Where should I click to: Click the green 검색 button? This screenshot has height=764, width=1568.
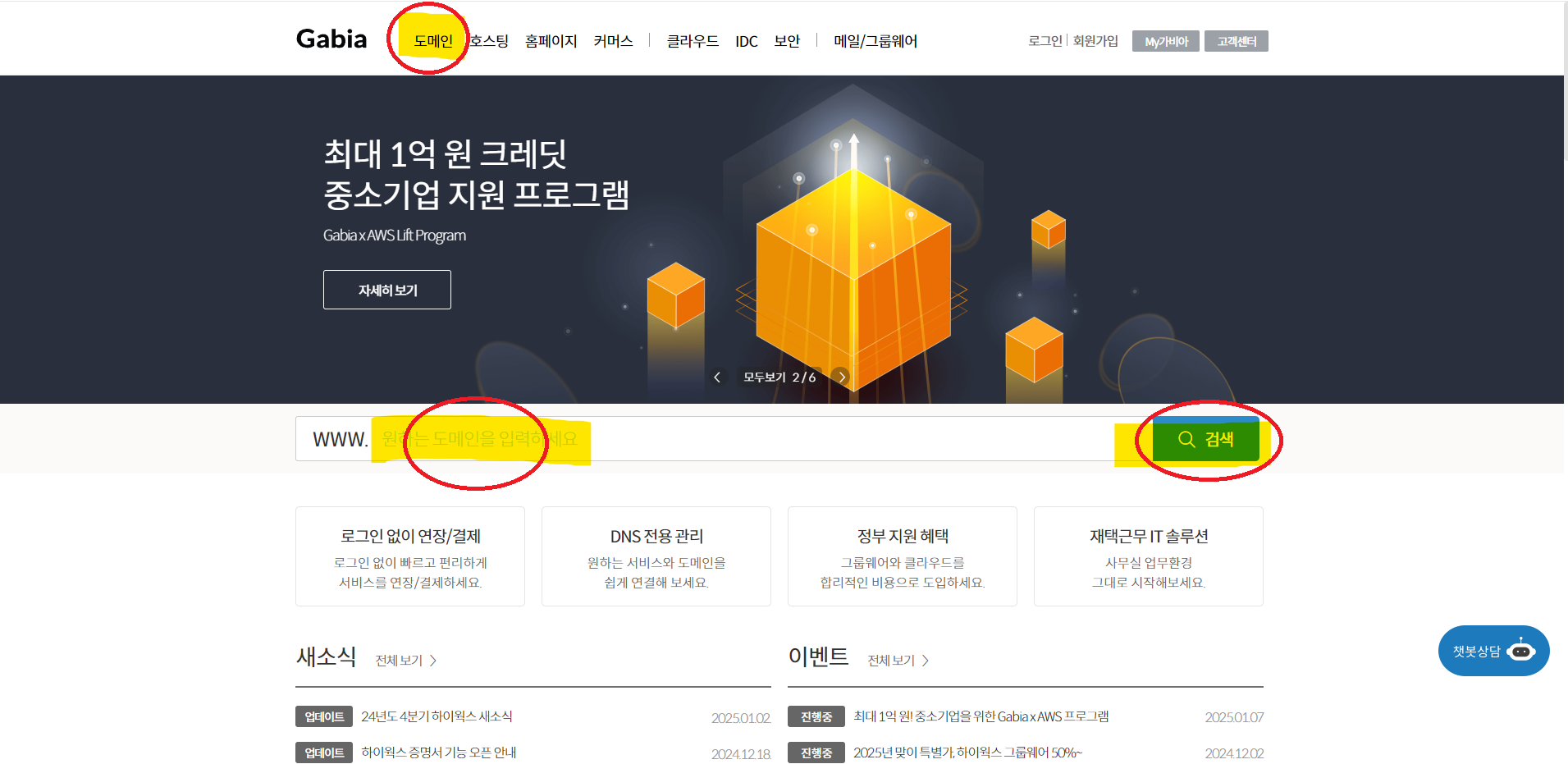(x=1205, y=439)
